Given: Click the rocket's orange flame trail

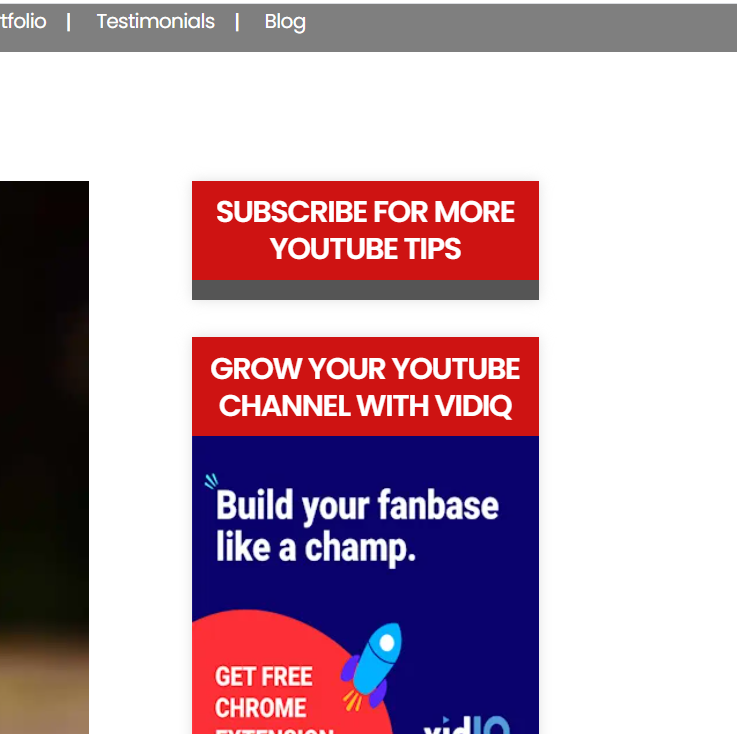Looking at the screenshot, I should [x=353, y=700].
